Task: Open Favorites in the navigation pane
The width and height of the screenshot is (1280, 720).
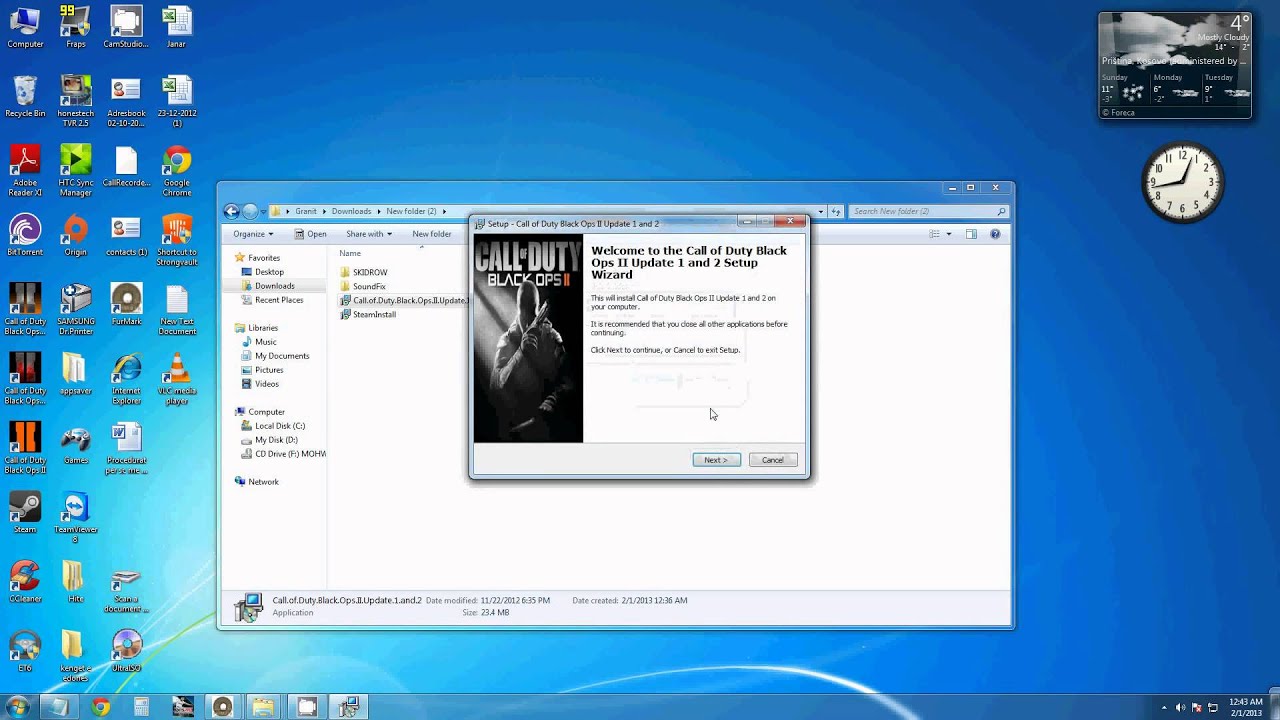Action: [264, 258]
